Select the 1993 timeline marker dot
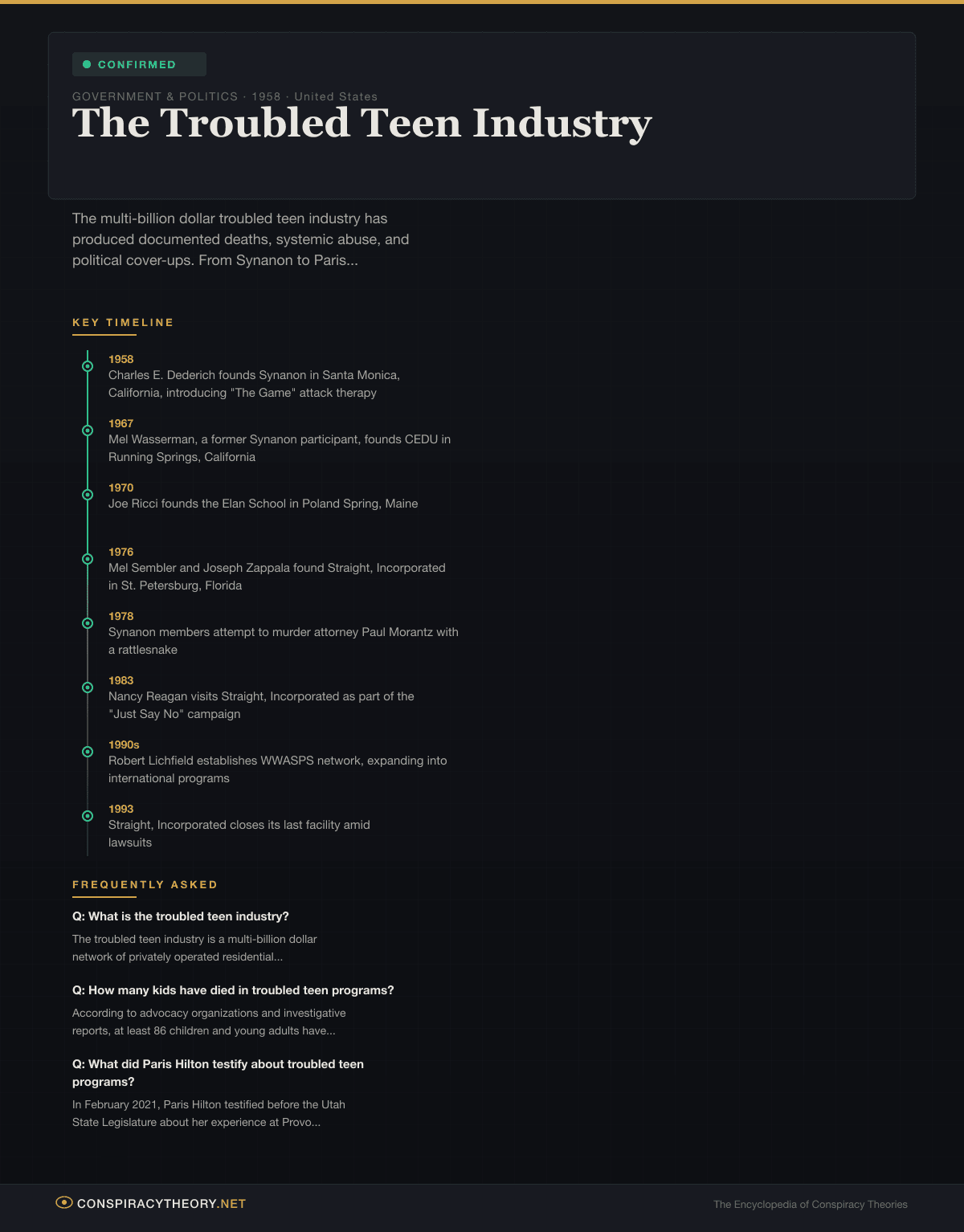This screenshot has width=964, height=1232. 88,816
